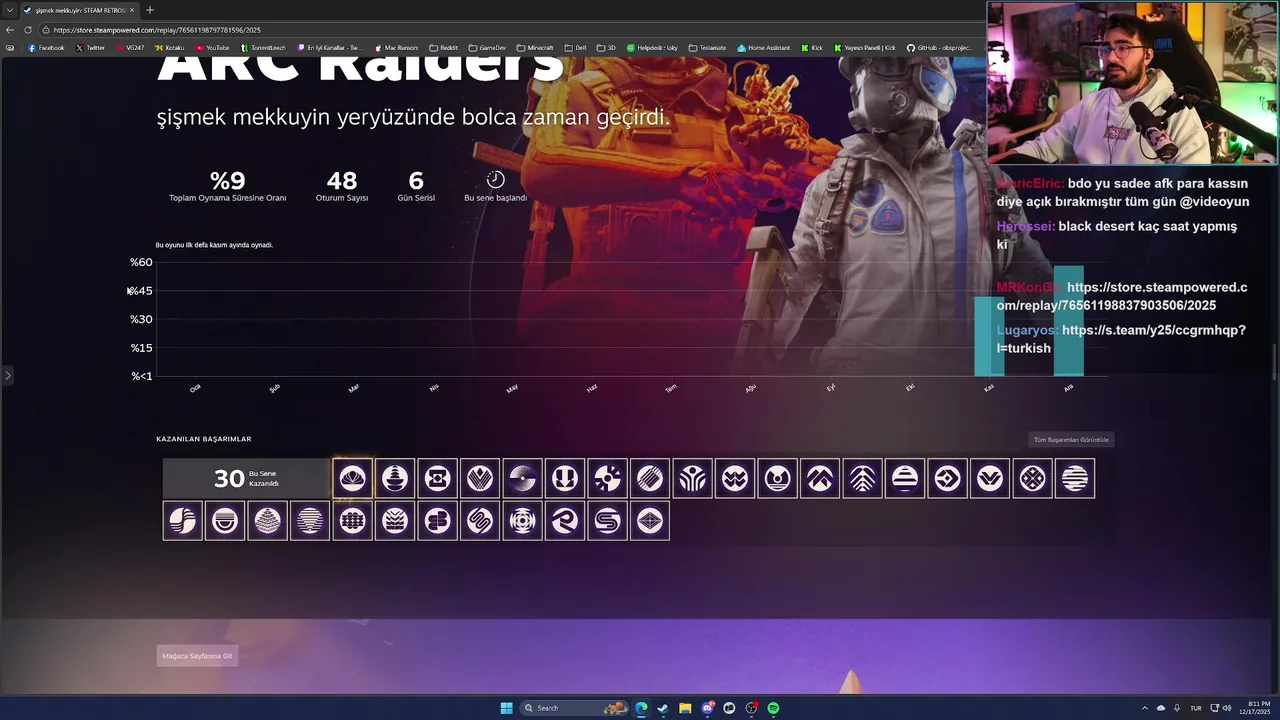Click the S-shaped achievement icon

[607, 521]
